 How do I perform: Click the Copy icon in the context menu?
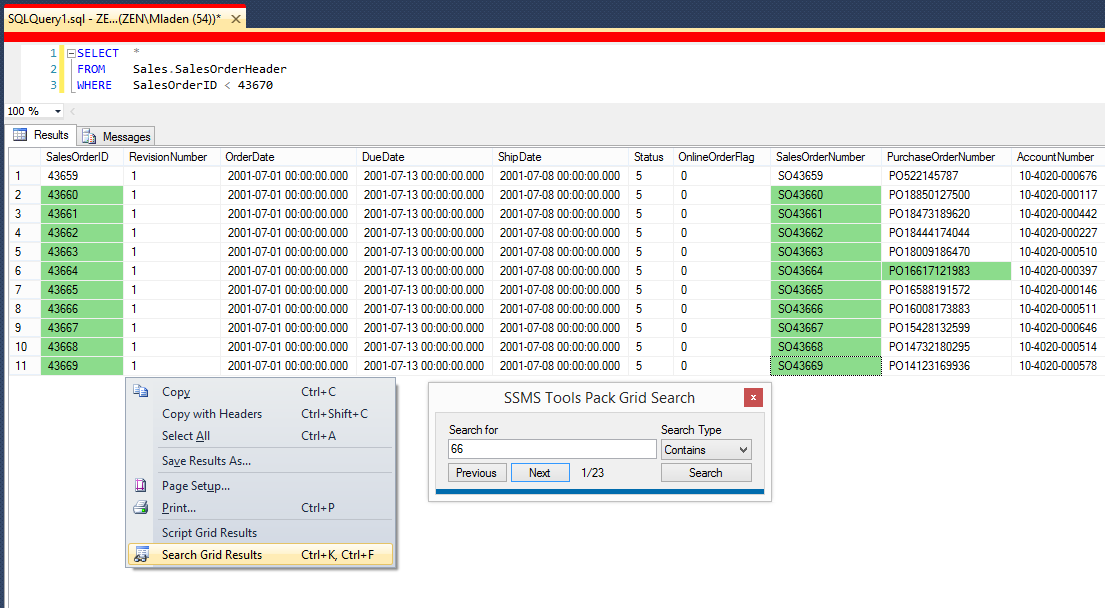click(141, 392)
